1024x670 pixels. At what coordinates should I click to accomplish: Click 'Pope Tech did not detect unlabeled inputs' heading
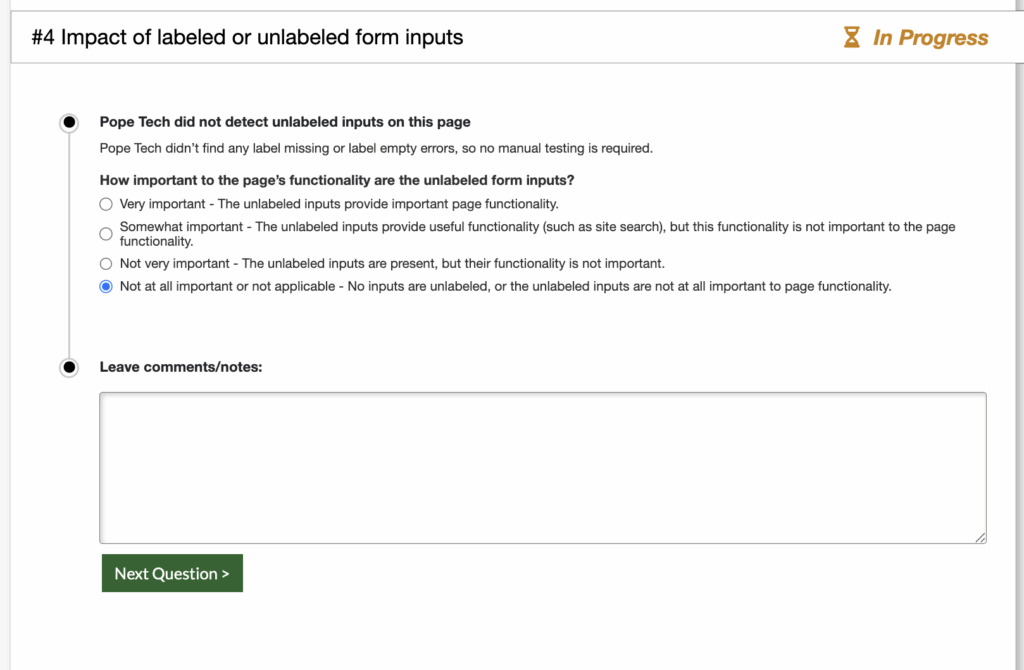pos(285,123)
